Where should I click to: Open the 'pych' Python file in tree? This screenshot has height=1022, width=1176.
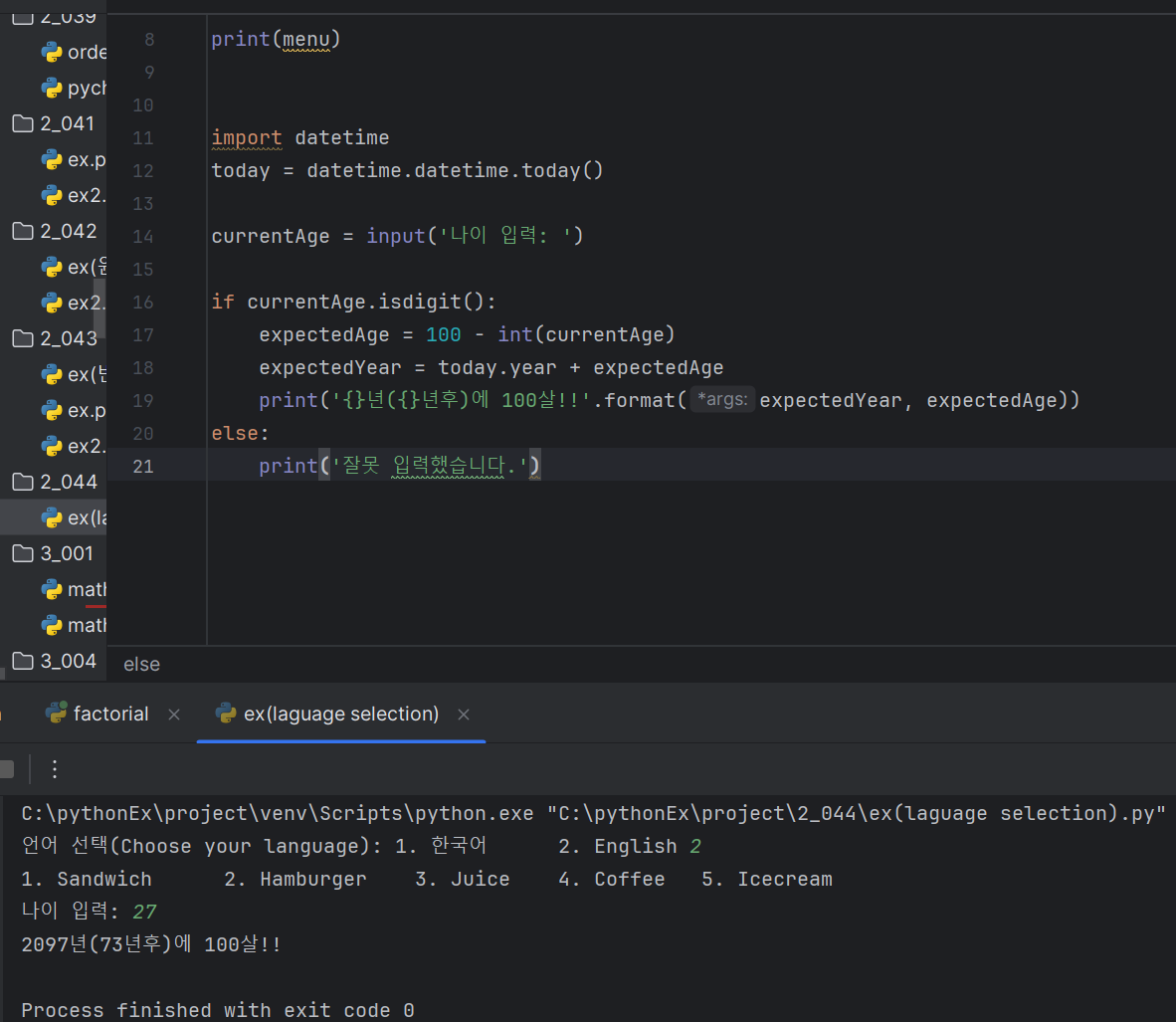pyautogui.click(x=74, y=88)
